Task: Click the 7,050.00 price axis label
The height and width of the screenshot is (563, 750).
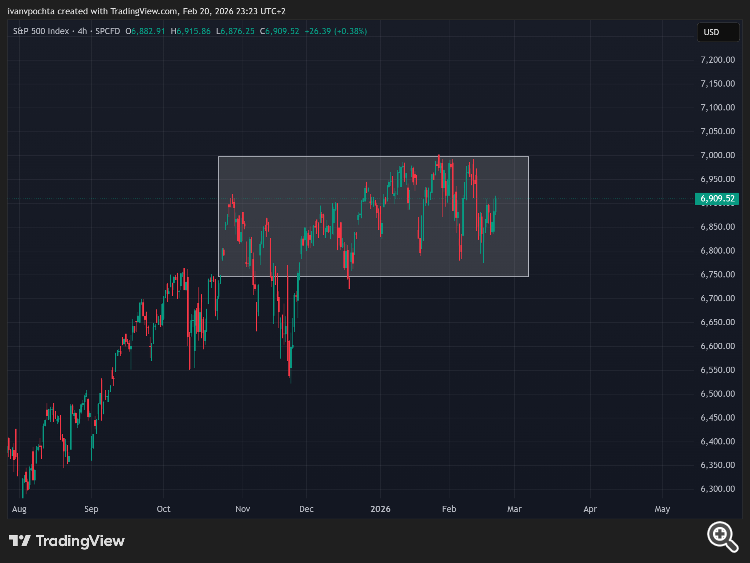Action: (x=717, y=131)
